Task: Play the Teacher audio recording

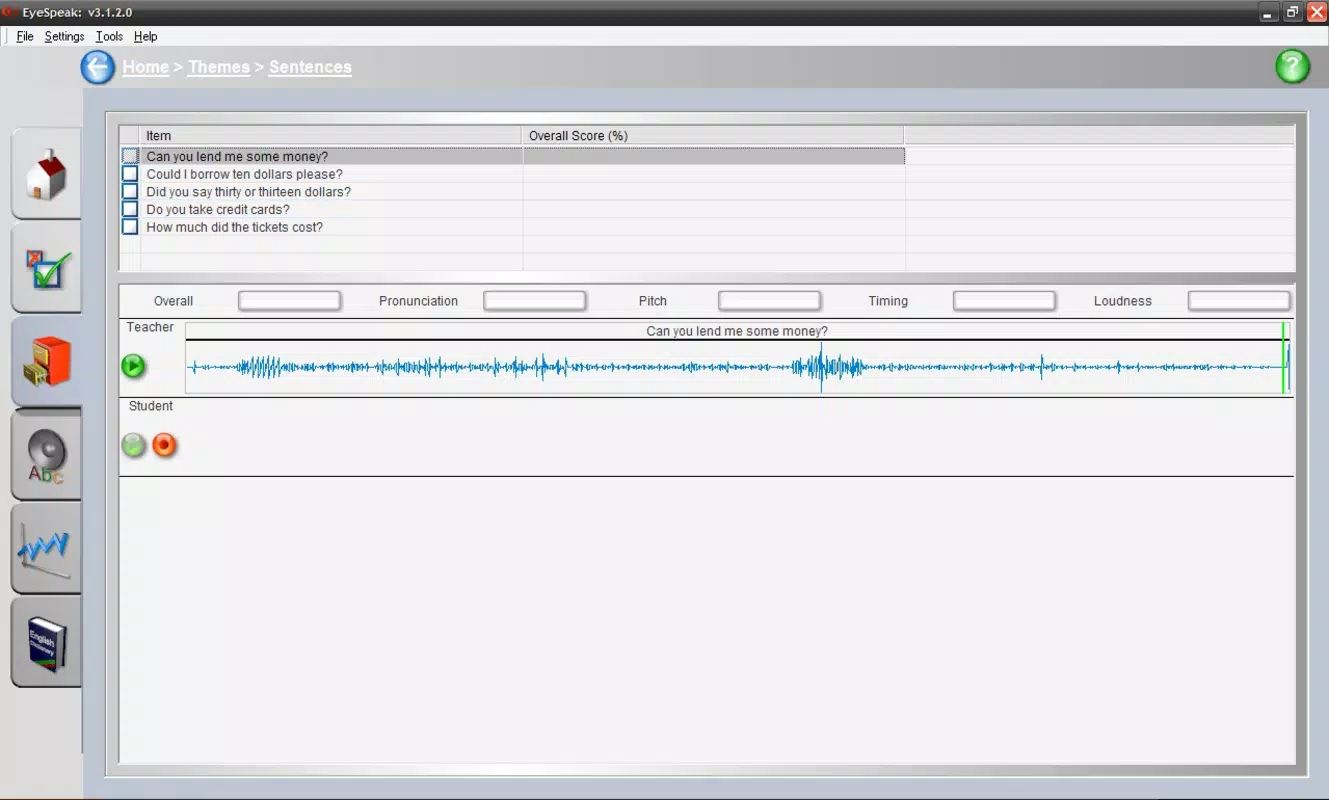Action: click(x=133, y=366)
